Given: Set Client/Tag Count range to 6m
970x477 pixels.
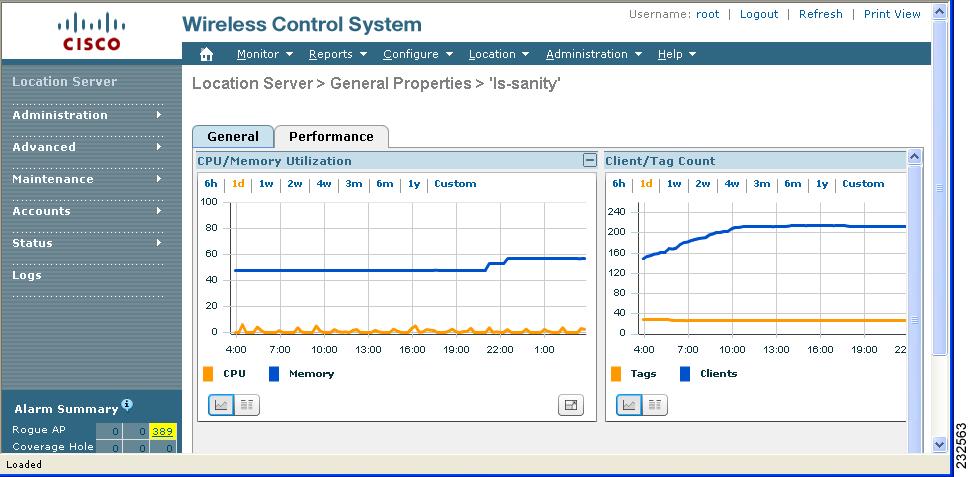Looking at the screenshot, I should point(792,184).
